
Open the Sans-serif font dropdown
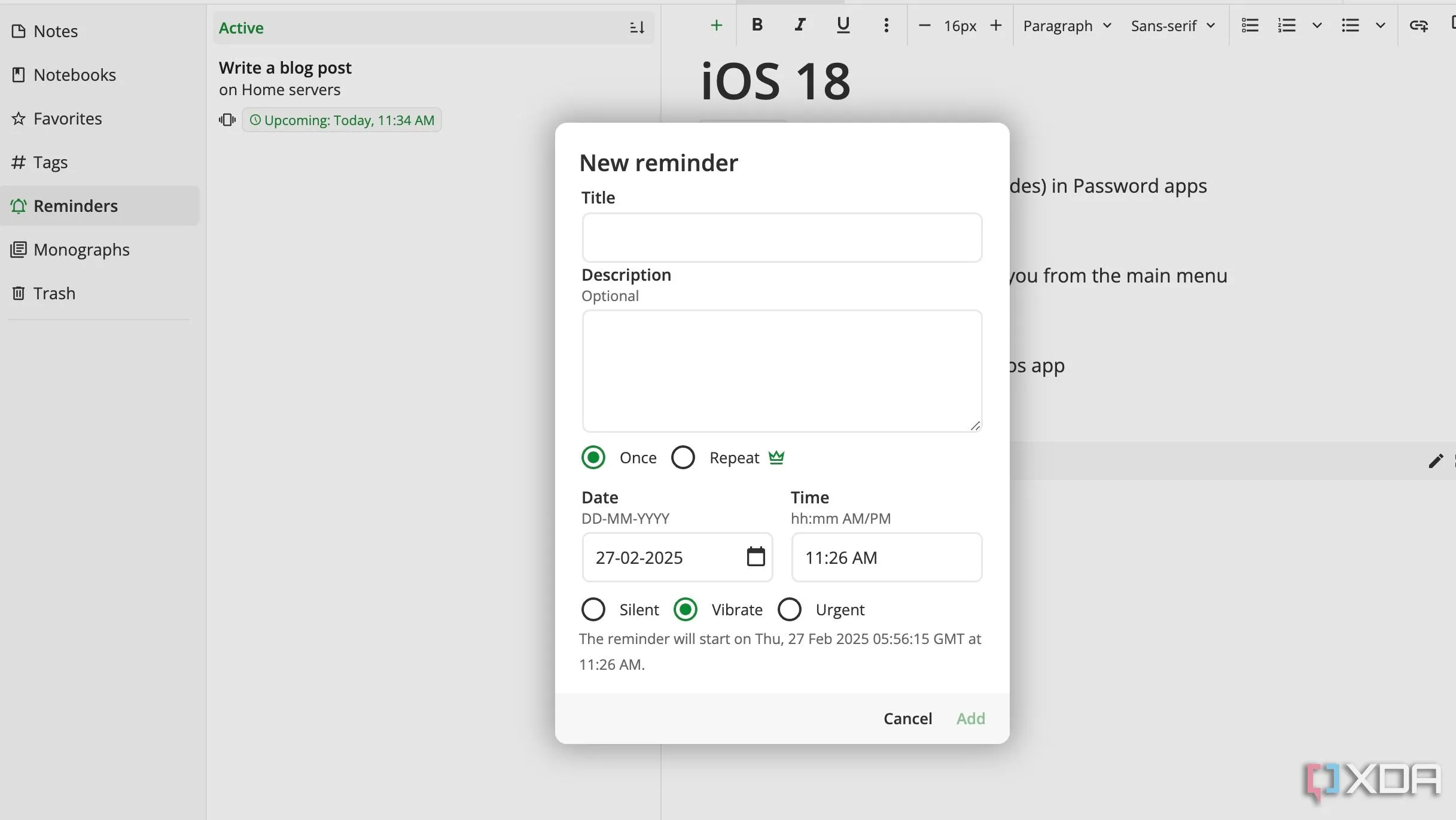point(1173,26)
